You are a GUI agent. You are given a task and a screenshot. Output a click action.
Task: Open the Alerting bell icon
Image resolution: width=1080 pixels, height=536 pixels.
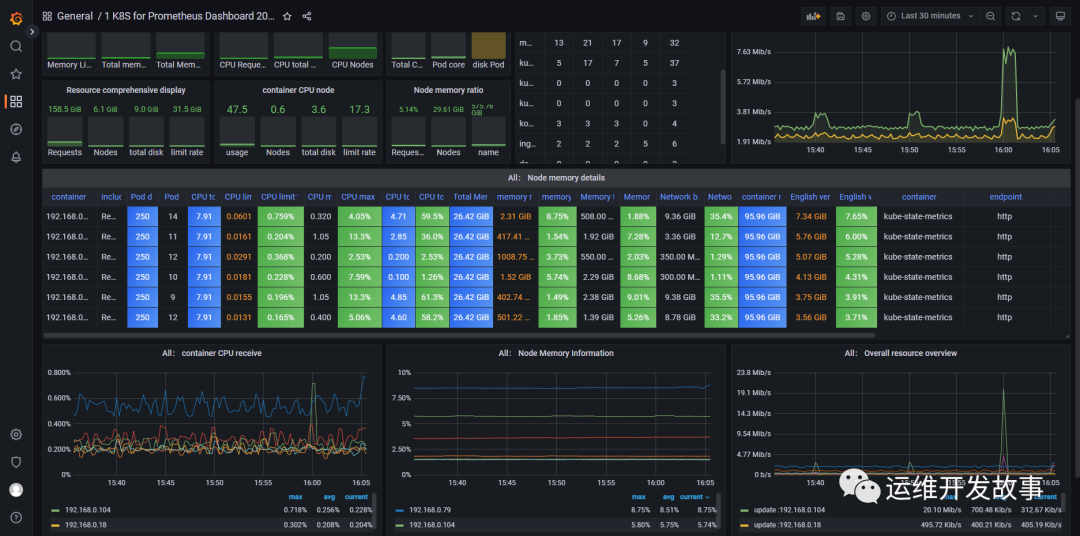pyautogui.click(x=16, y=157)
